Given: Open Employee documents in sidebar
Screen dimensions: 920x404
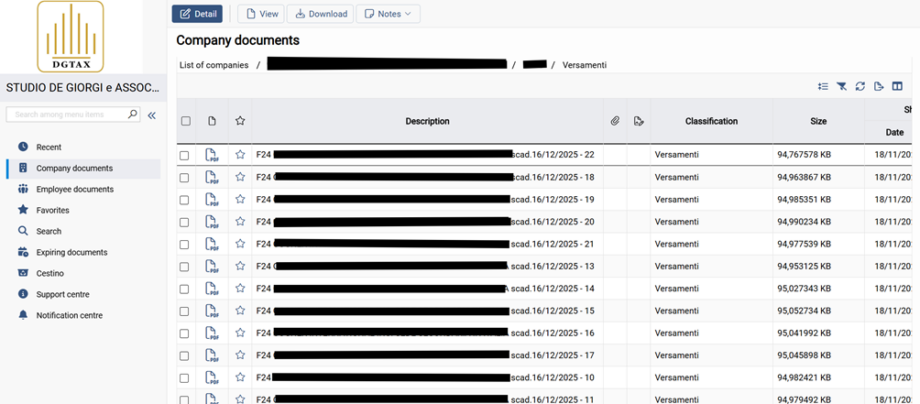Looking at the screenshot, I should click(x=74, y=189).
